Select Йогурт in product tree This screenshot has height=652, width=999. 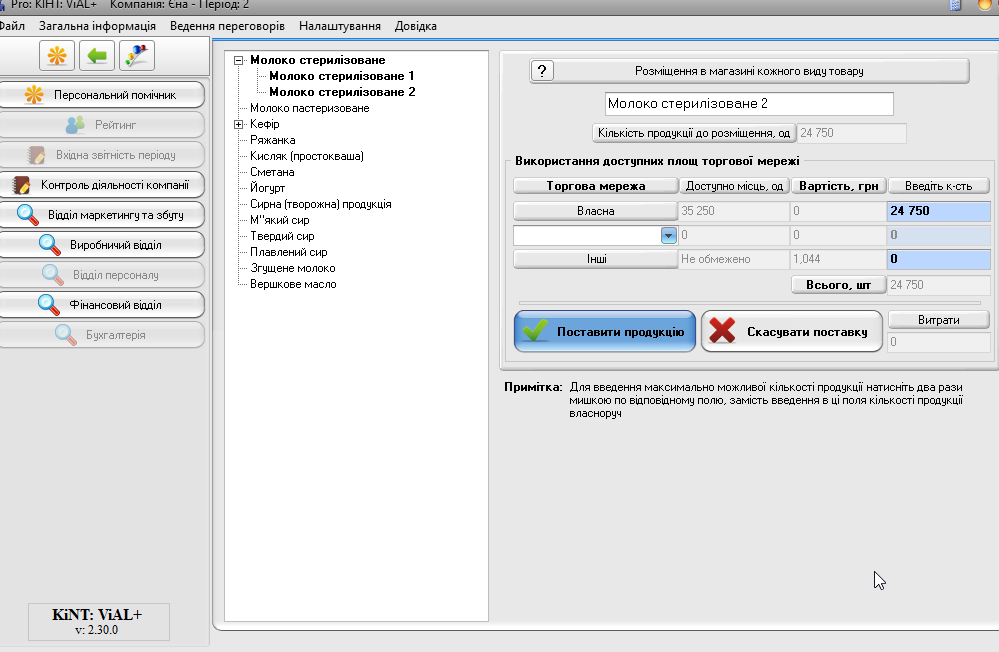tap(267, 188)
